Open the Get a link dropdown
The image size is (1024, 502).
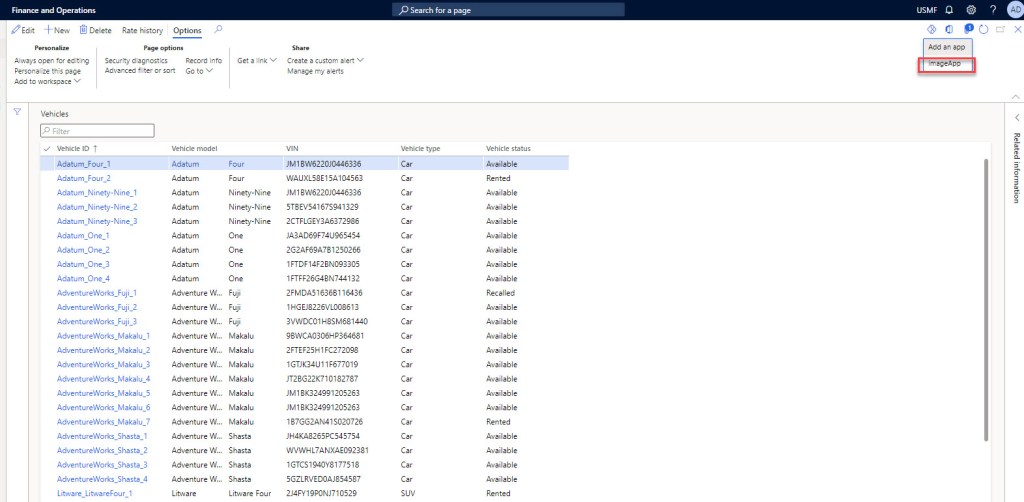coord(257,60)
